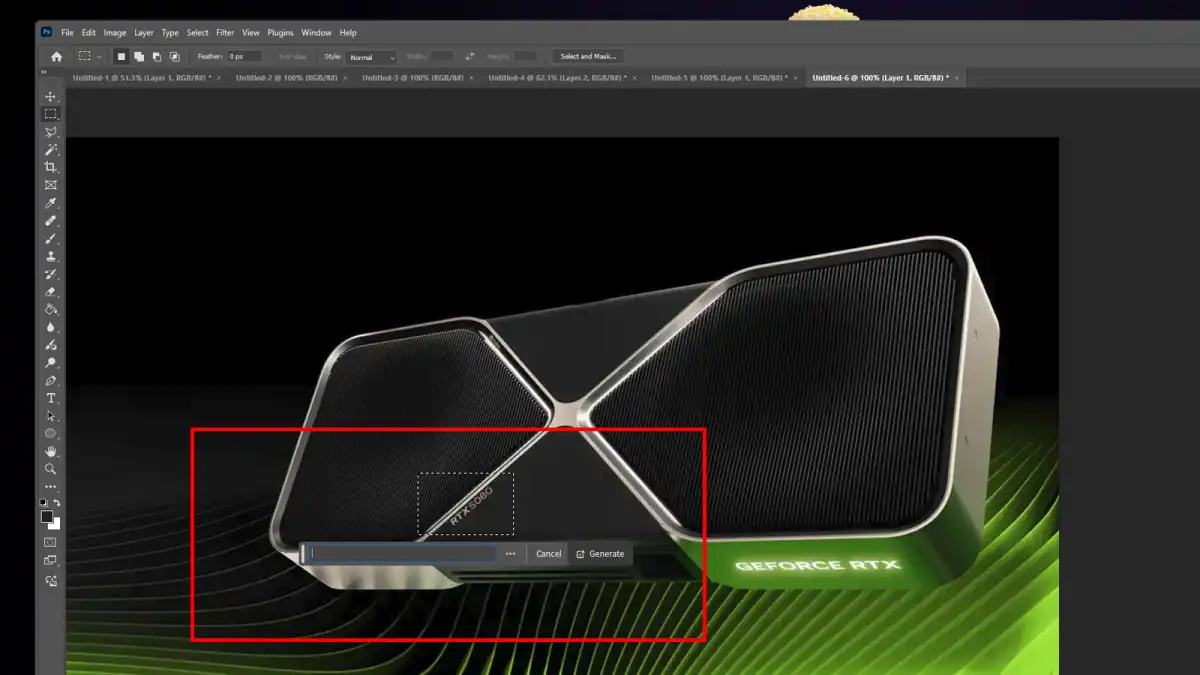The width and height of the screenshot is (1200, 675).
Task: Select the Move tool
Action: [x=51, y=97]
